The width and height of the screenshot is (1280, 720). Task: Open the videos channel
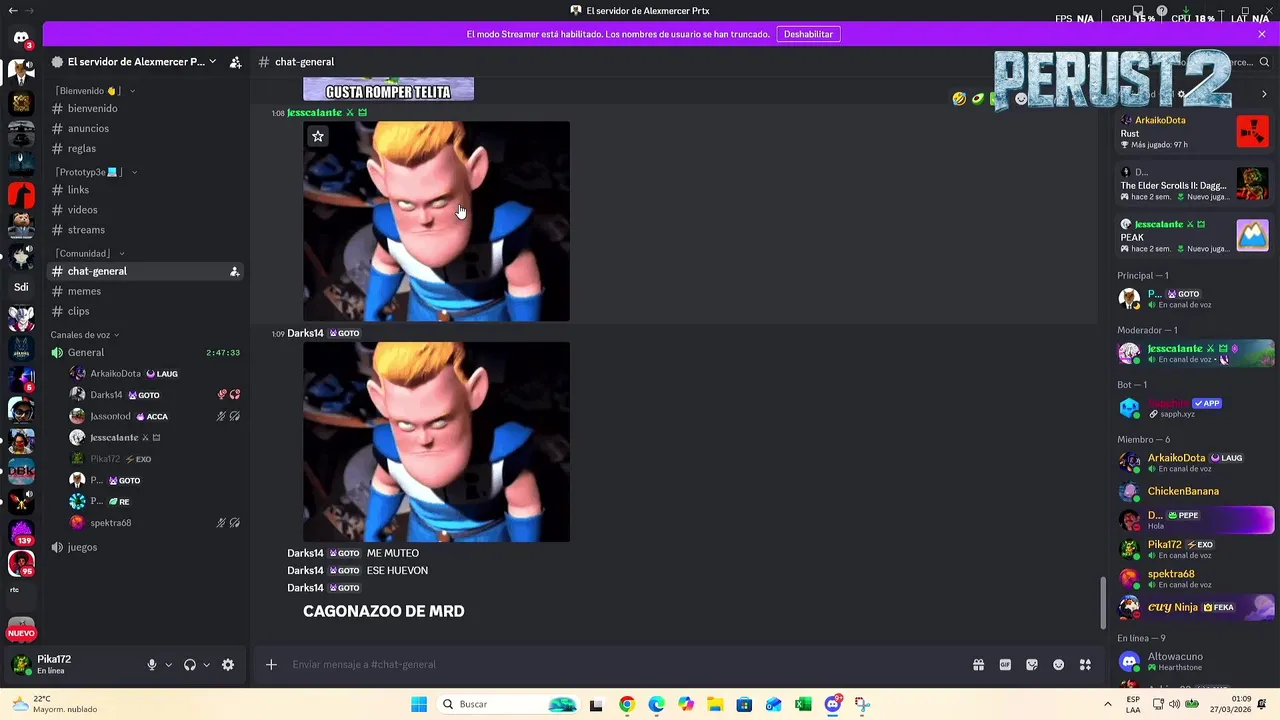click(x=147, y=210)
